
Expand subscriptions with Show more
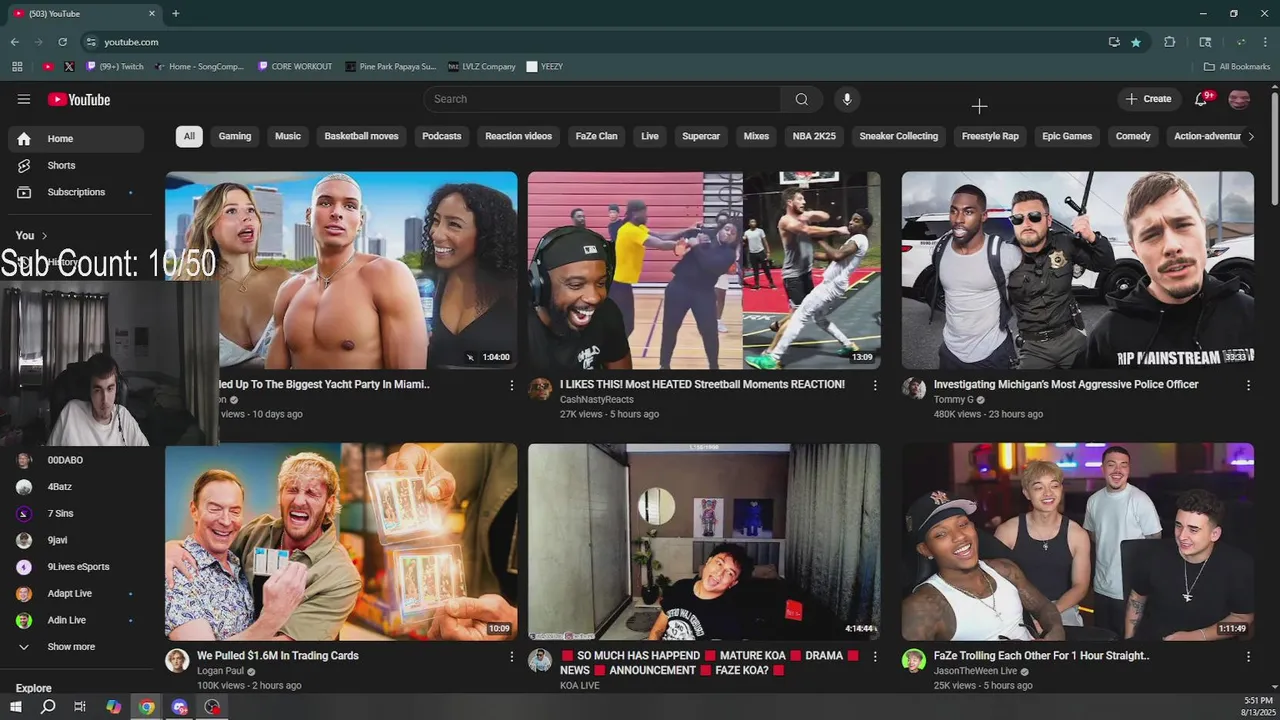pos(76,647)
